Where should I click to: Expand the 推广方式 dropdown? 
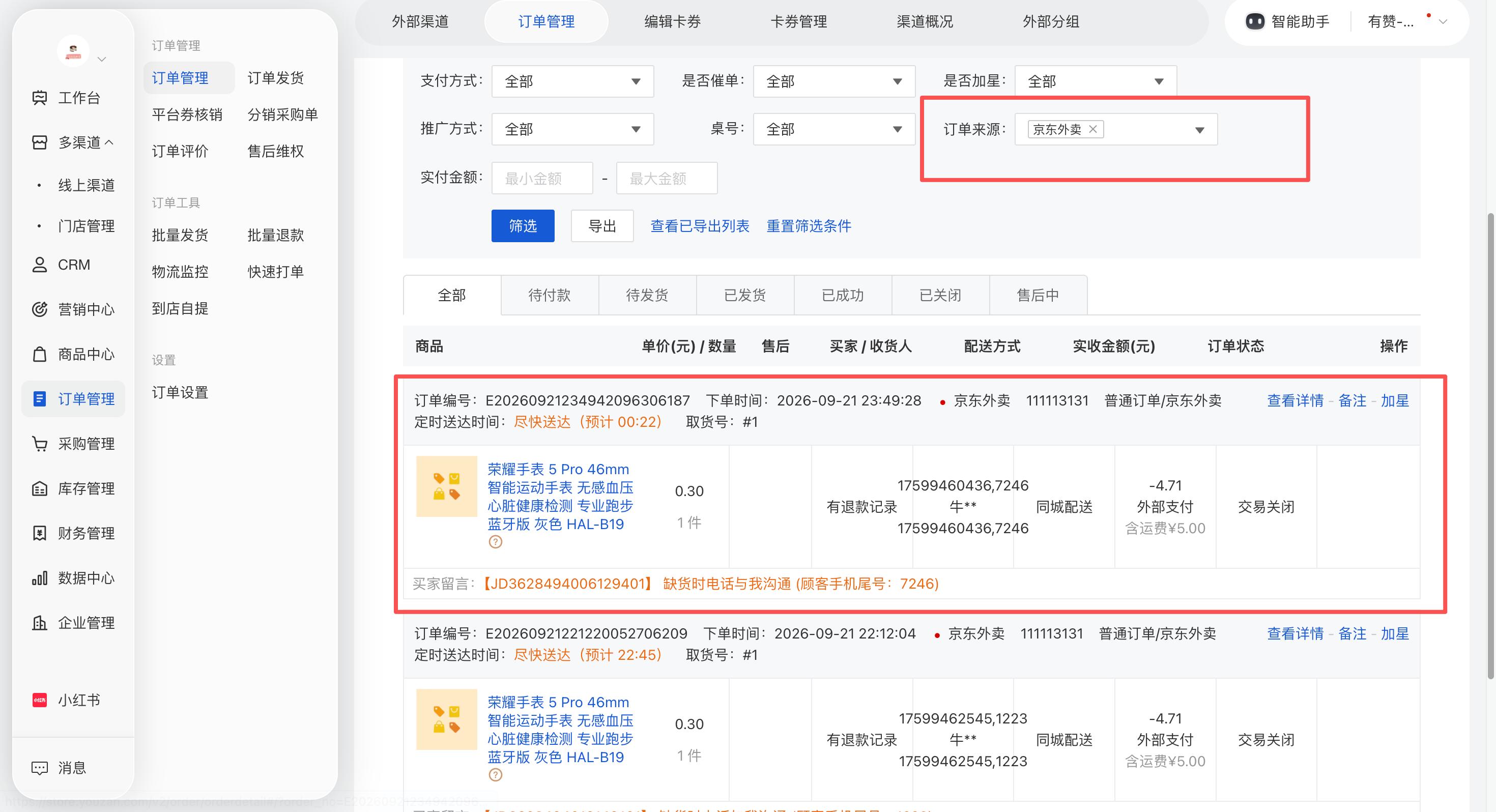point(572,129)
